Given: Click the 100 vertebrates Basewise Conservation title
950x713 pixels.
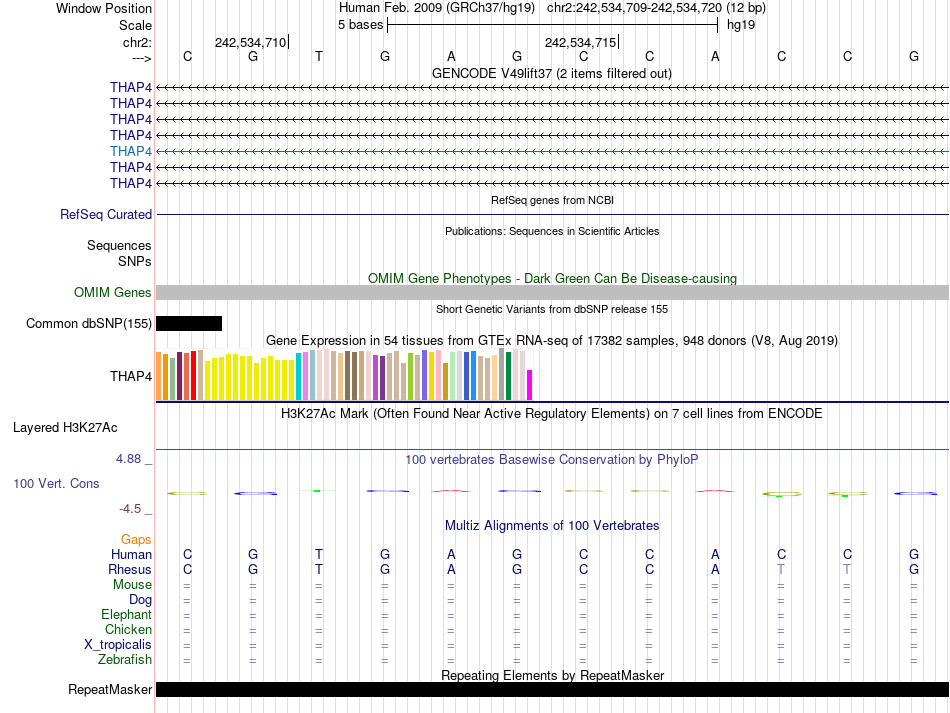Looking at the screenshot, I should 552,459.
